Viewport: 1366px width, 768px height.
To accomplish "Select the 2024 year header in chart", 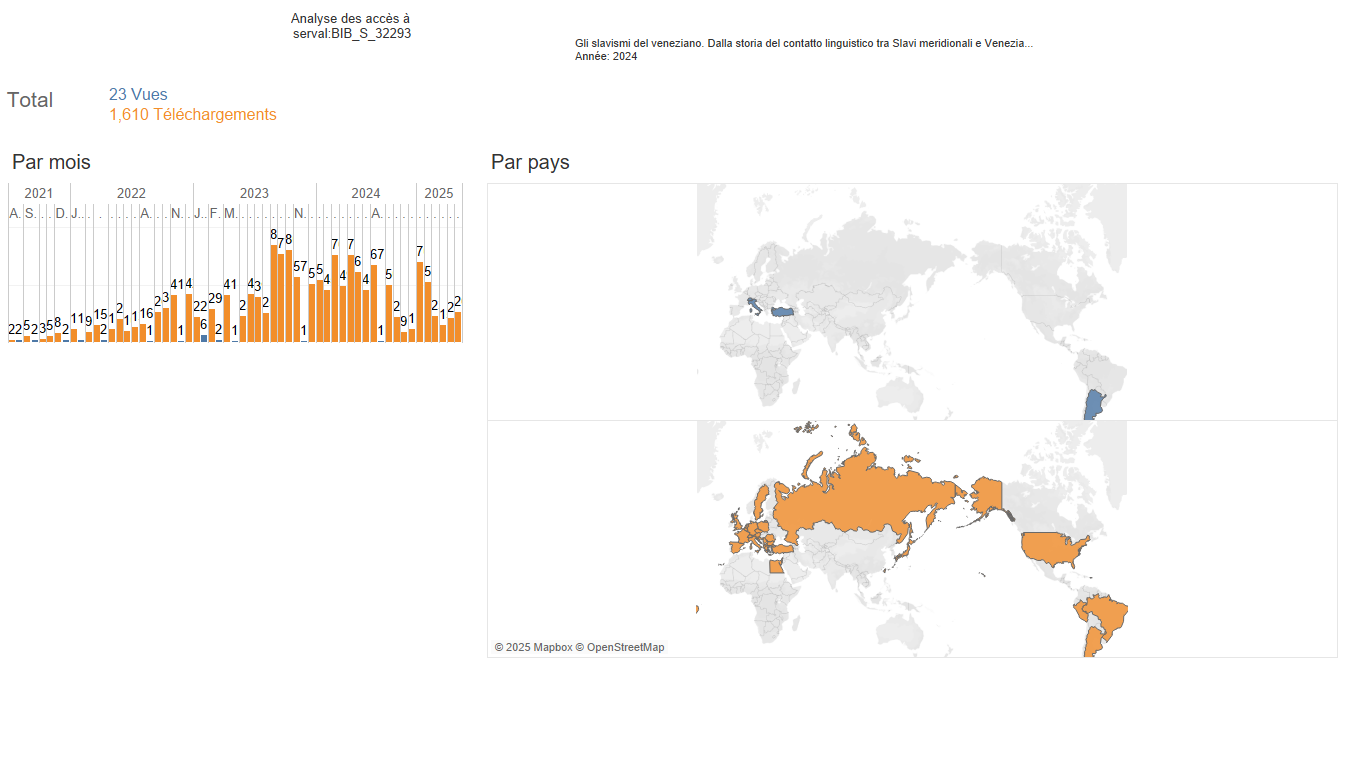I will click(366, 193).
